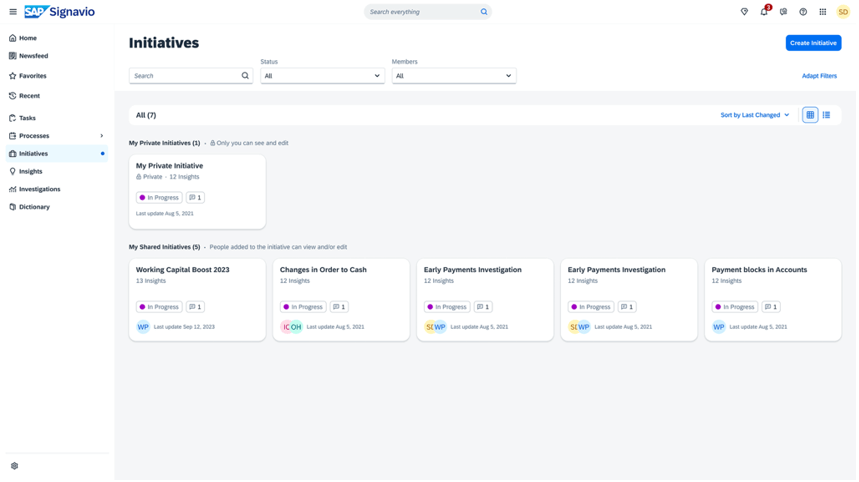Click the settings gear in sidebar
859x482 pixels.
tap(14, 466)
